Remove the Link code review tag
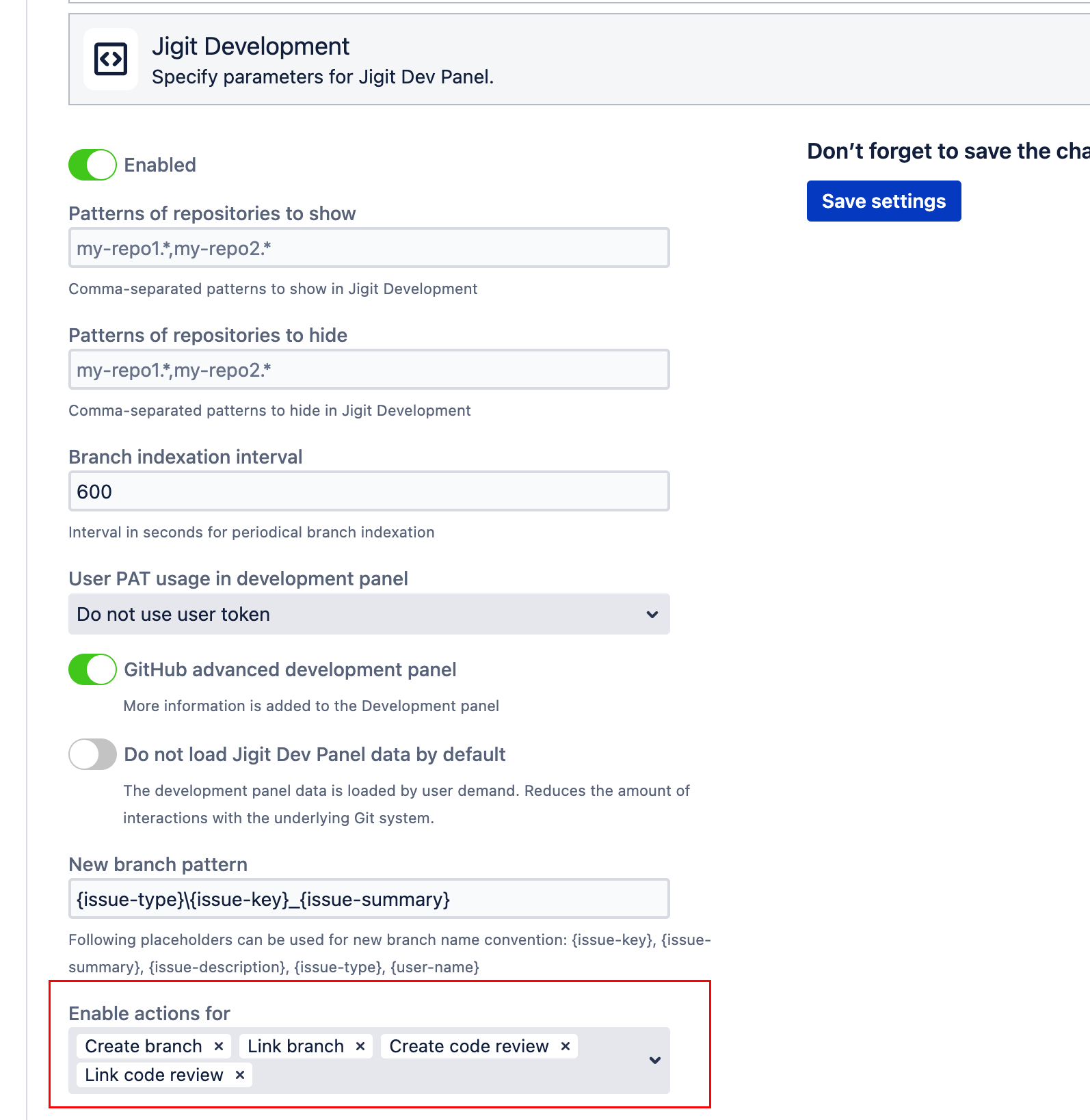The height and width of the screenshot is (1120, 1090). pos(240,1075)
